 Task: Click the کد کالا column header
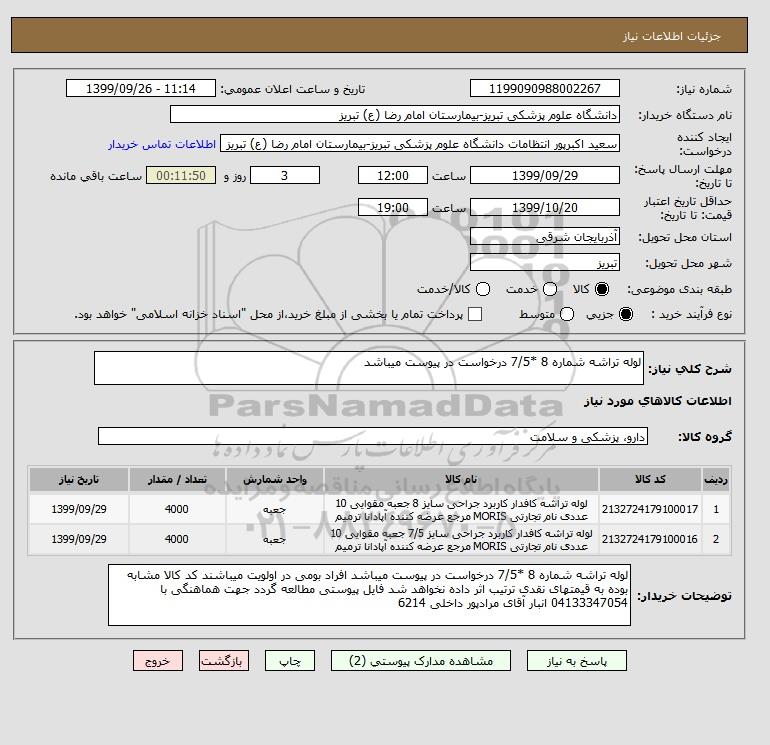(650, 479)
